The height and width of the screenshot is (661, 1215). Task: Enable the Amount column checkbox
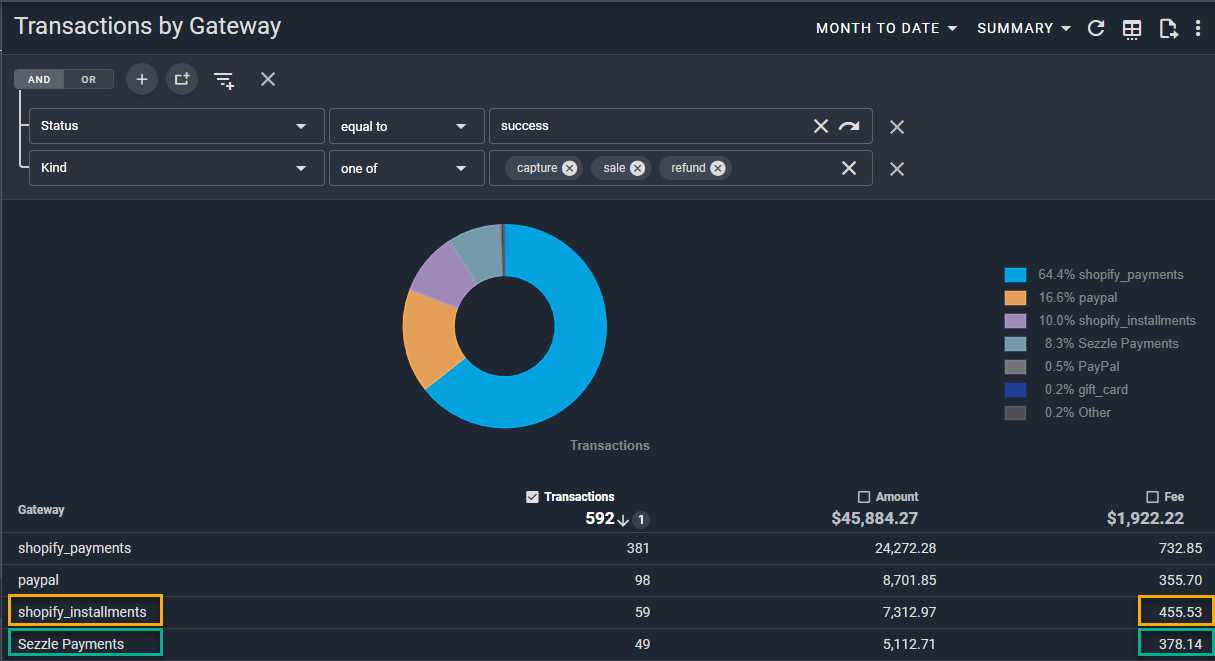tap(864, 497)
